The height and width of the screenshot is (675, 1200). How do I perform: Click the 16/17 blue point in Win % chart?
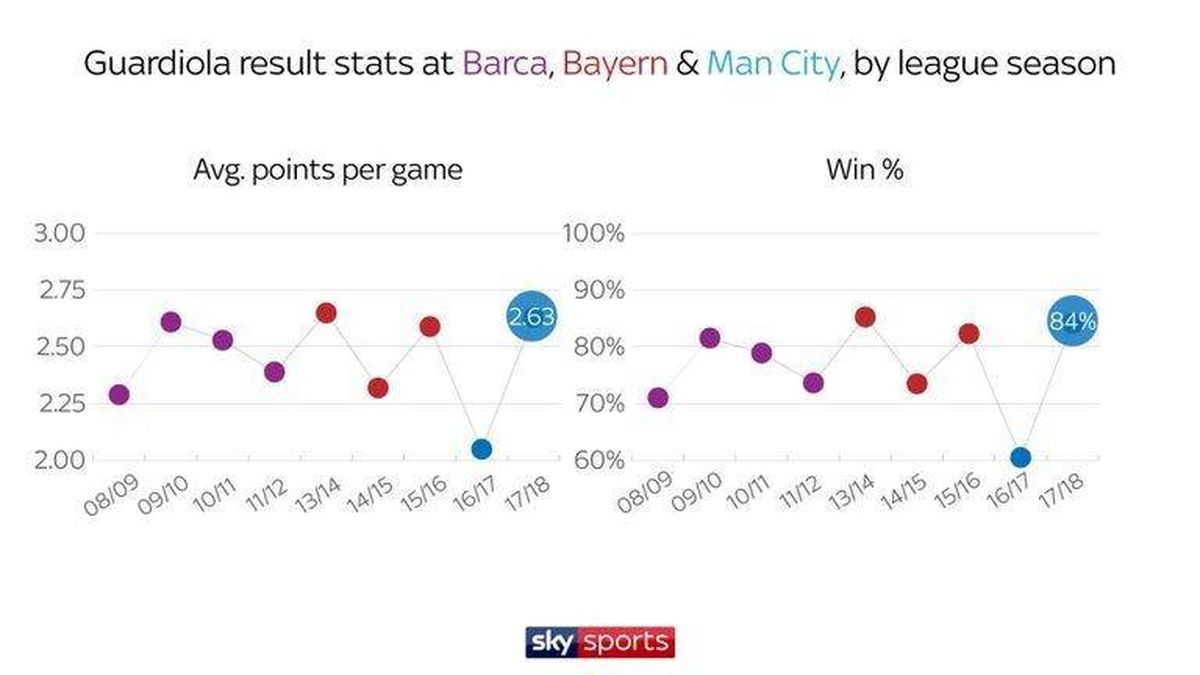pyautogui.click(x=1020, y=457)
